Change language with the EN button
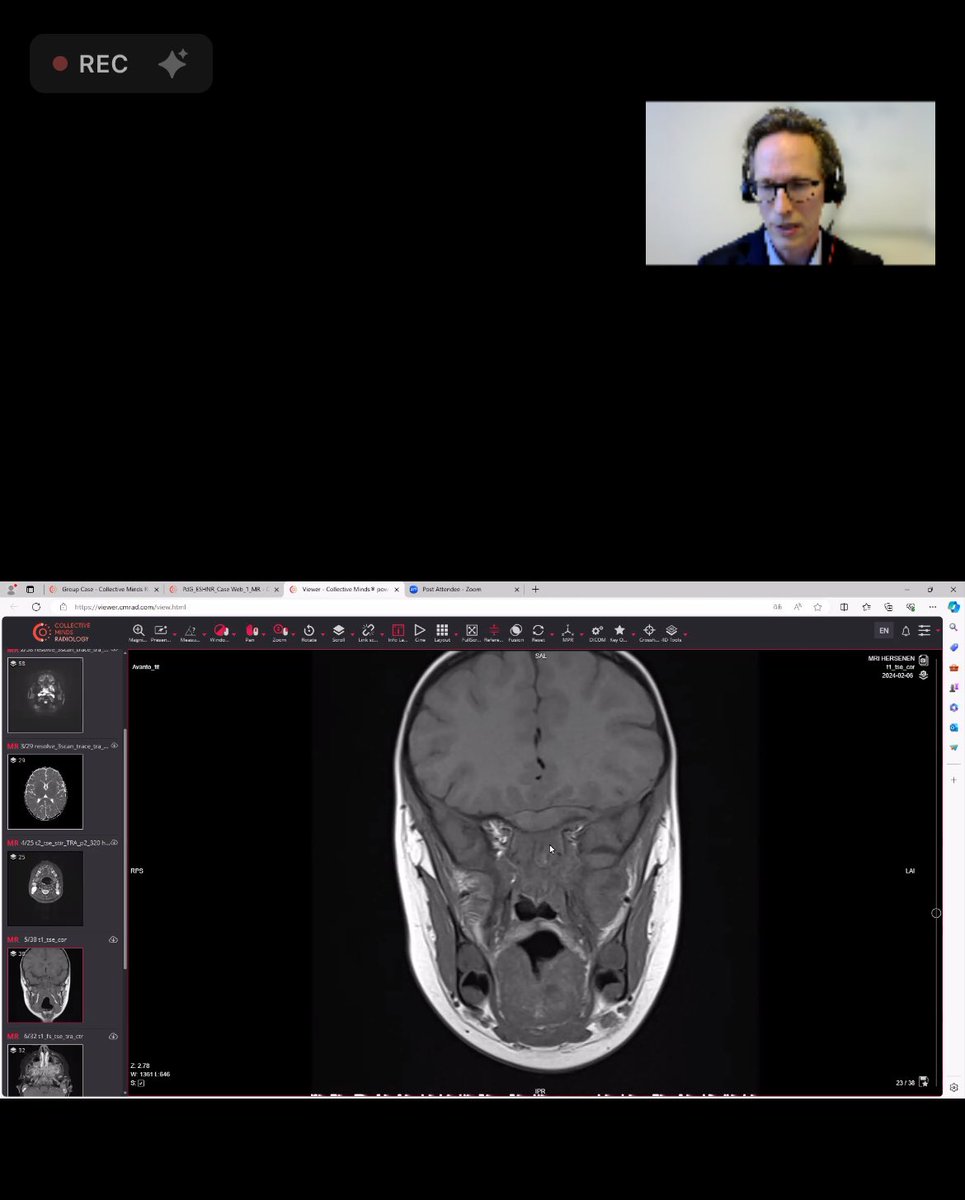 [x=884, y=631]
